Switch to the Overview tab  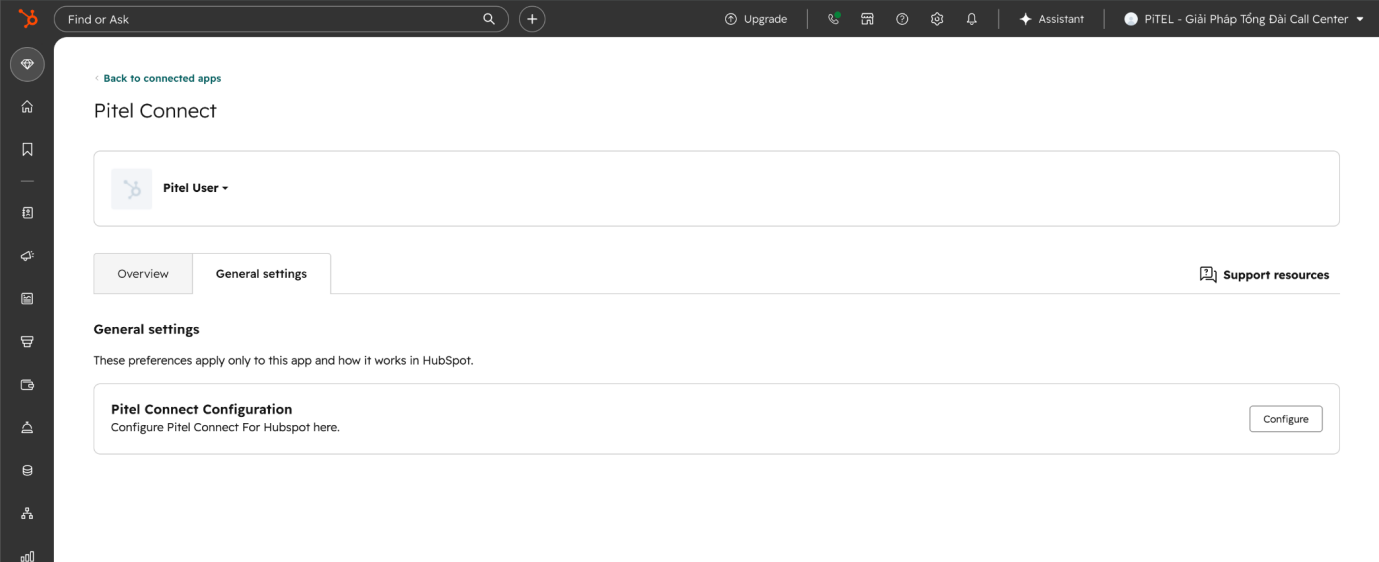point(143,274)
